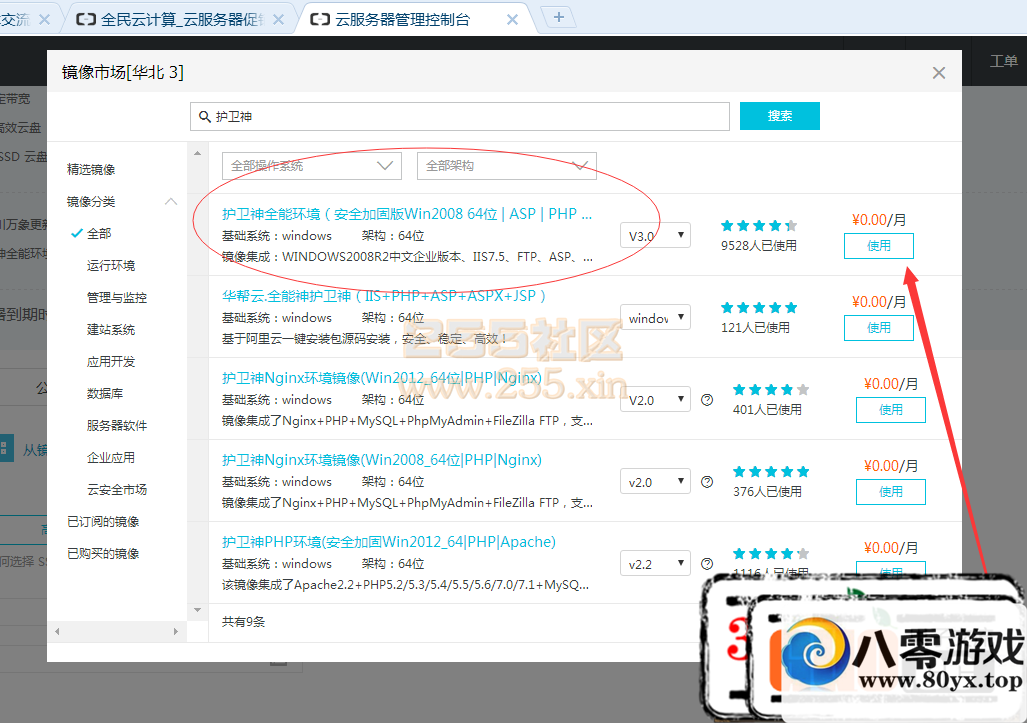Click star rating of 护卫神全能环境 image
This screenshot has width=1027, height=723.
point(759,226)
